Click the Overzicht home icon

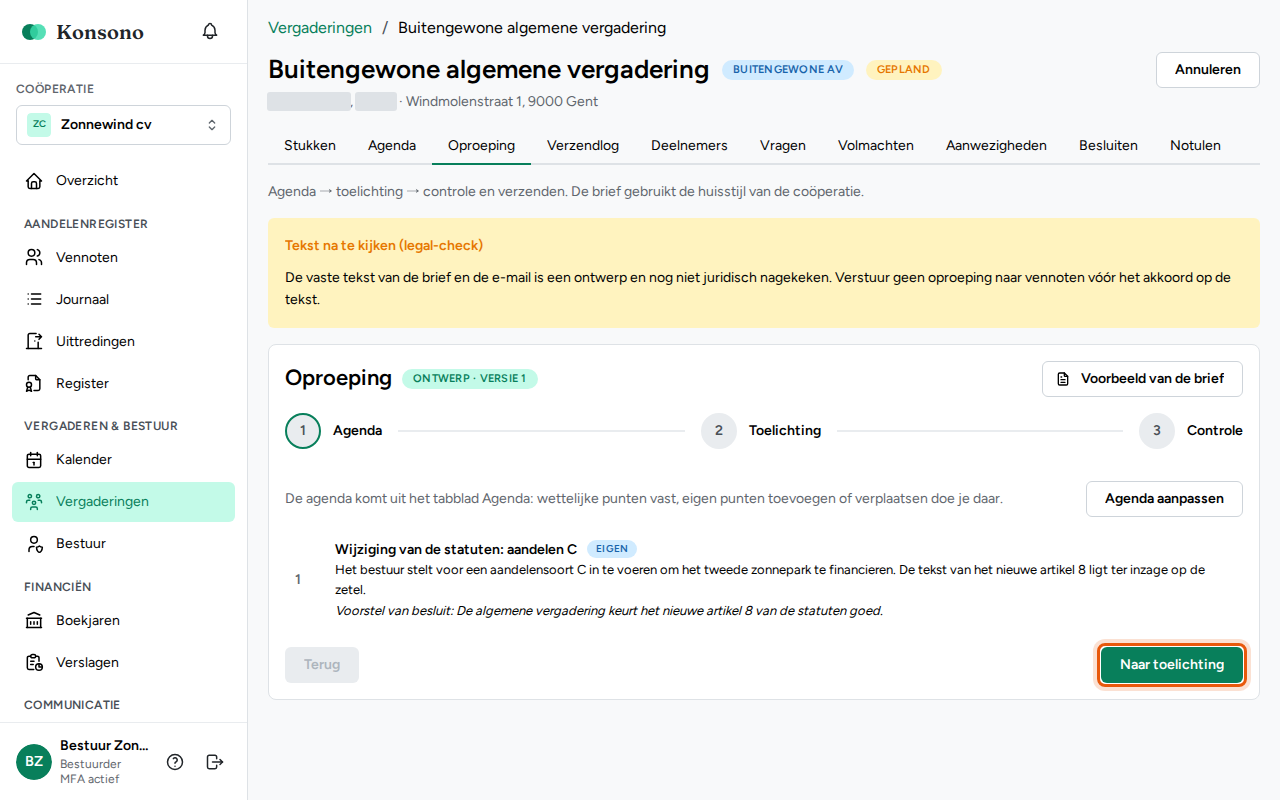(x=34, y=181)
